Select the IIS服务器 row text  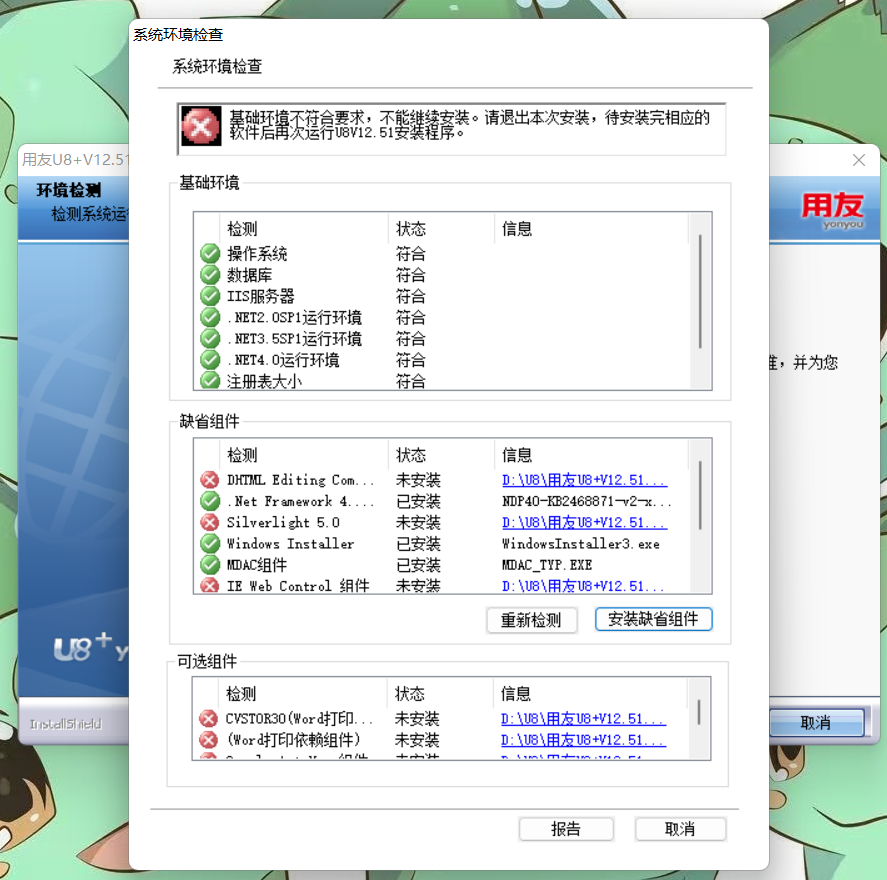[261, 296]
